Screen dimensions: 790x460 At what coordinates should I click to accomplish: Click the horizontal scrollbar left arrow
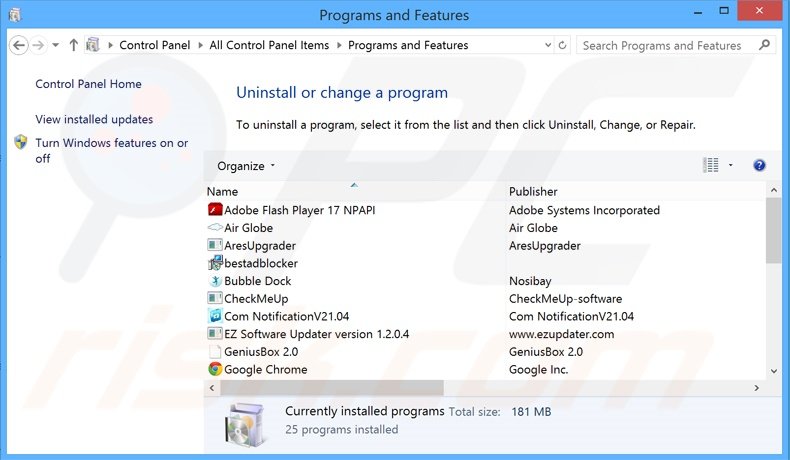212,388
